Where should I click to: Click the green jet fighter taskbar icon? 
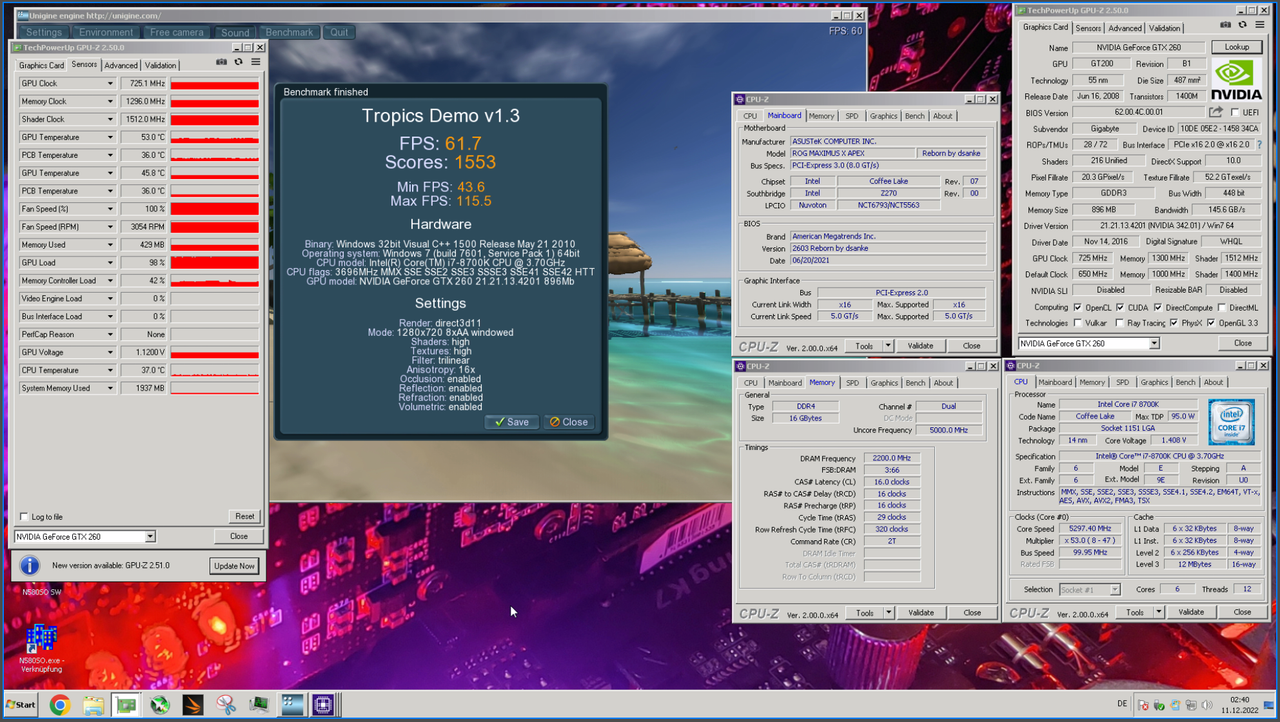(159, 705)
